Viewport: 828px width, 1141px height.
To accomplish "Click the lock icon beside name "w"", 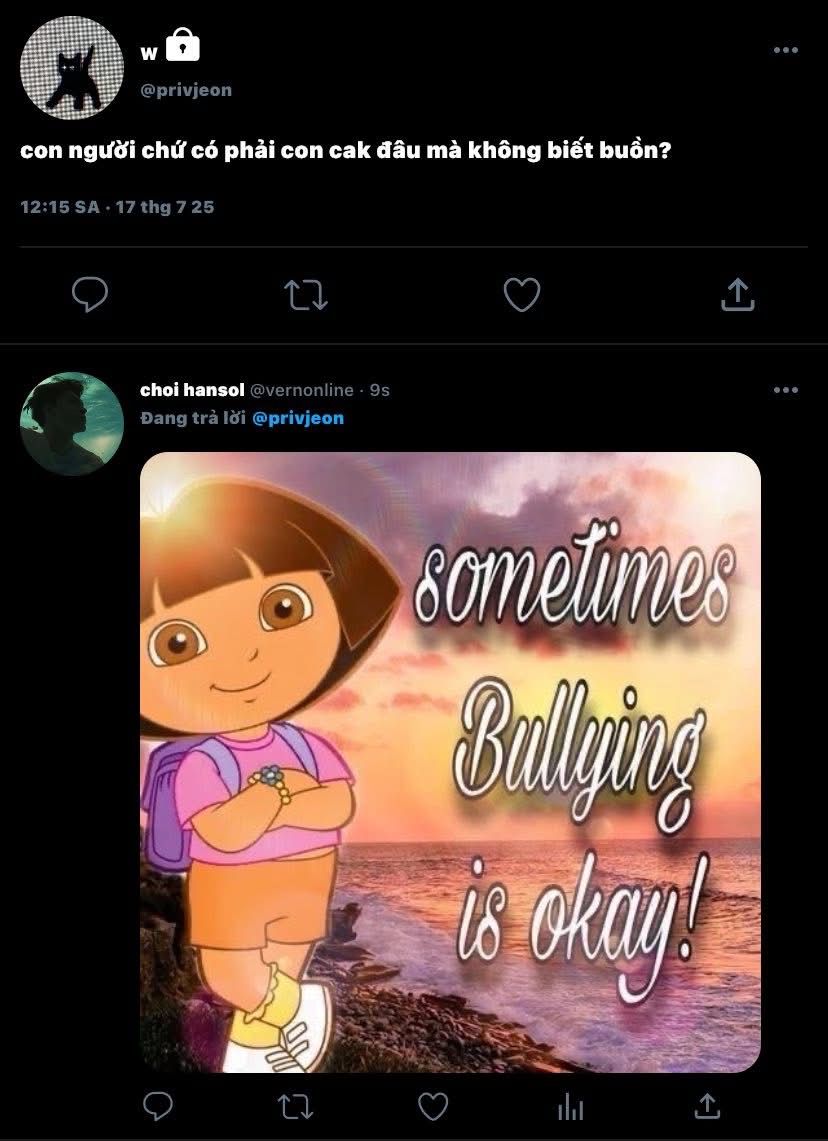I will point(182,45).
